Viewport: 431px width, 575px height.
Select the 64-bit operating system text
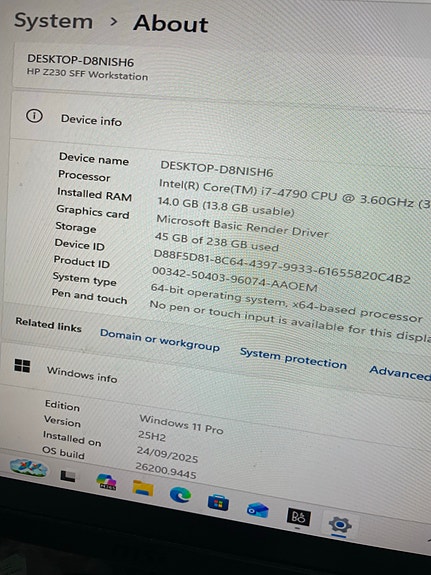pos(286,303)
